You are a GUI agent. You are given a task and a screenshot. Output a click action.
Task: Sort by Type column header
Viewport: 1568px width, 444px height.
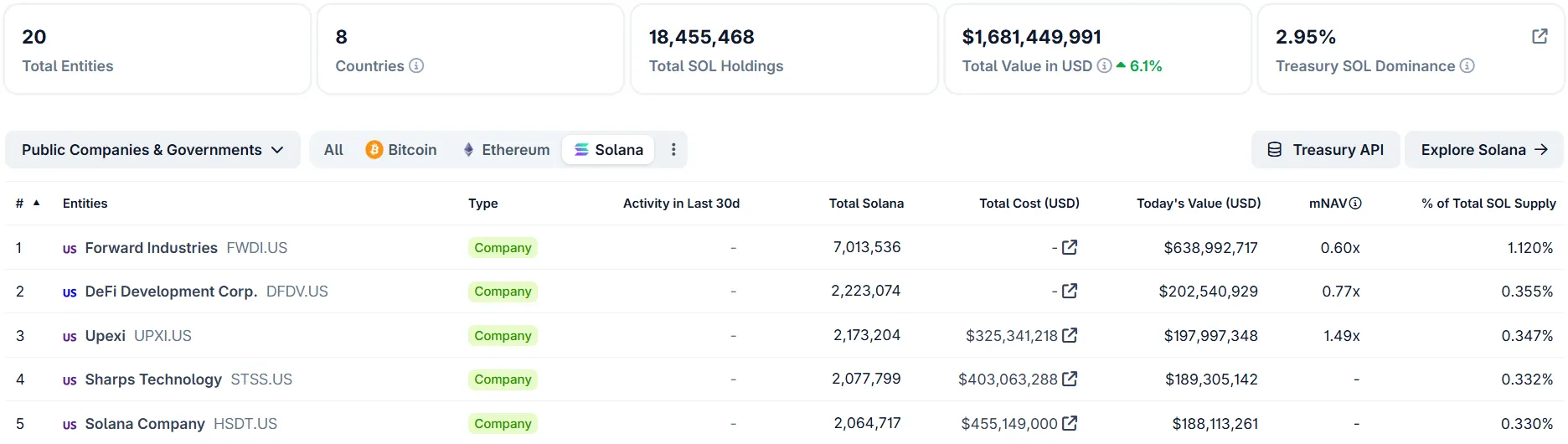click(482, 203)
